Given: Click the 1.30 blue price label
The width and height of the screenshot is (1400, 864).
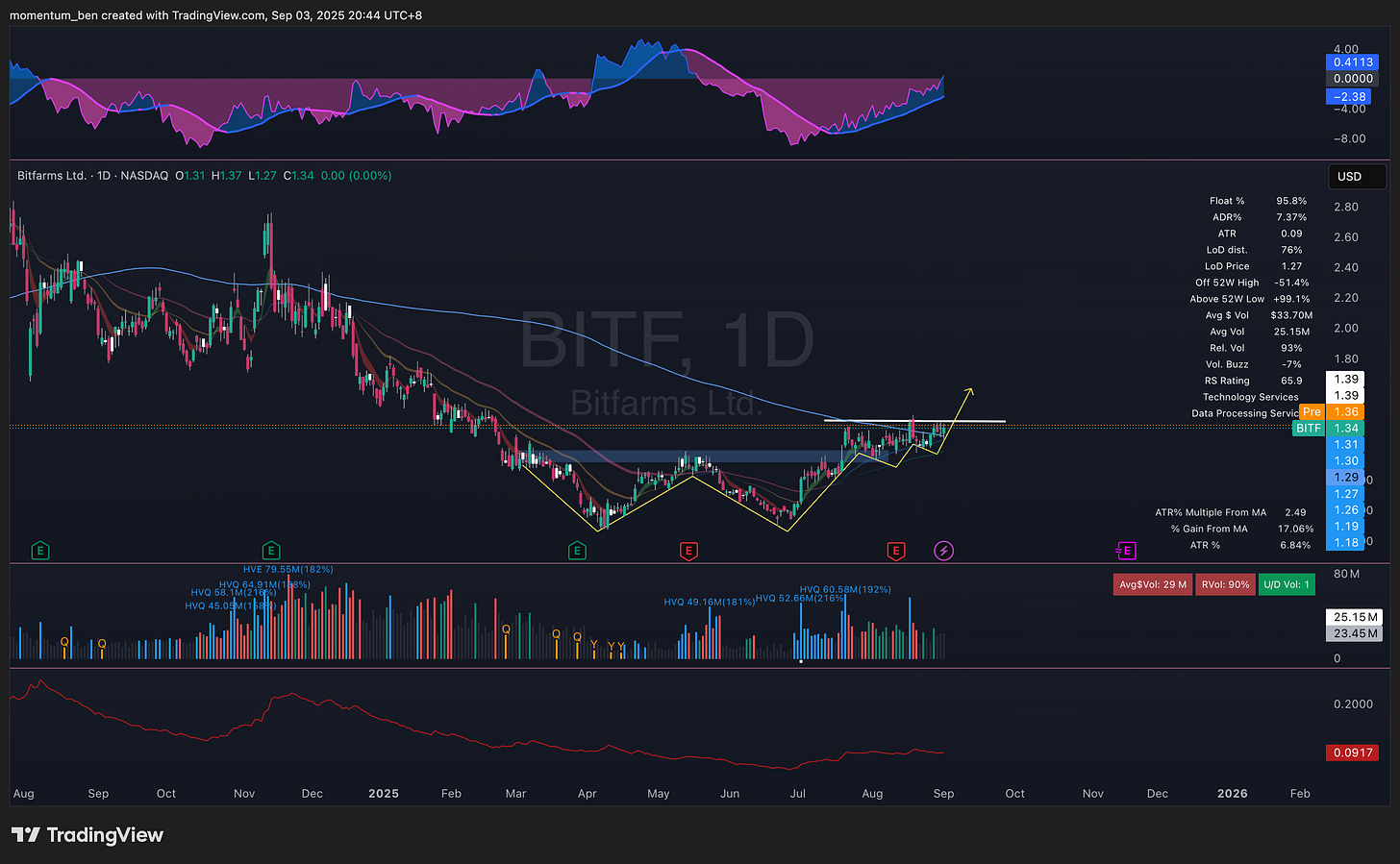Looking at the screenshot, I should [x=1345, y=460].
